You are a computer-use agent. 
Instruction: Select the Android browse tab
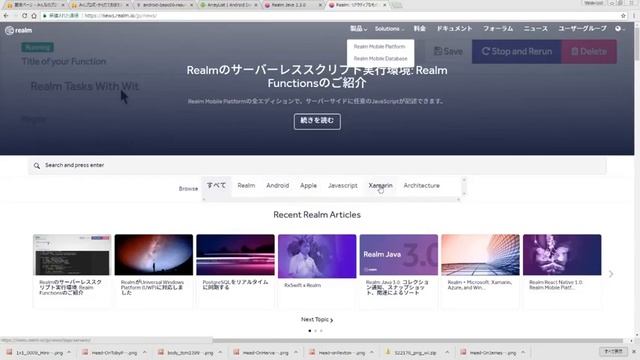point(278,185)
